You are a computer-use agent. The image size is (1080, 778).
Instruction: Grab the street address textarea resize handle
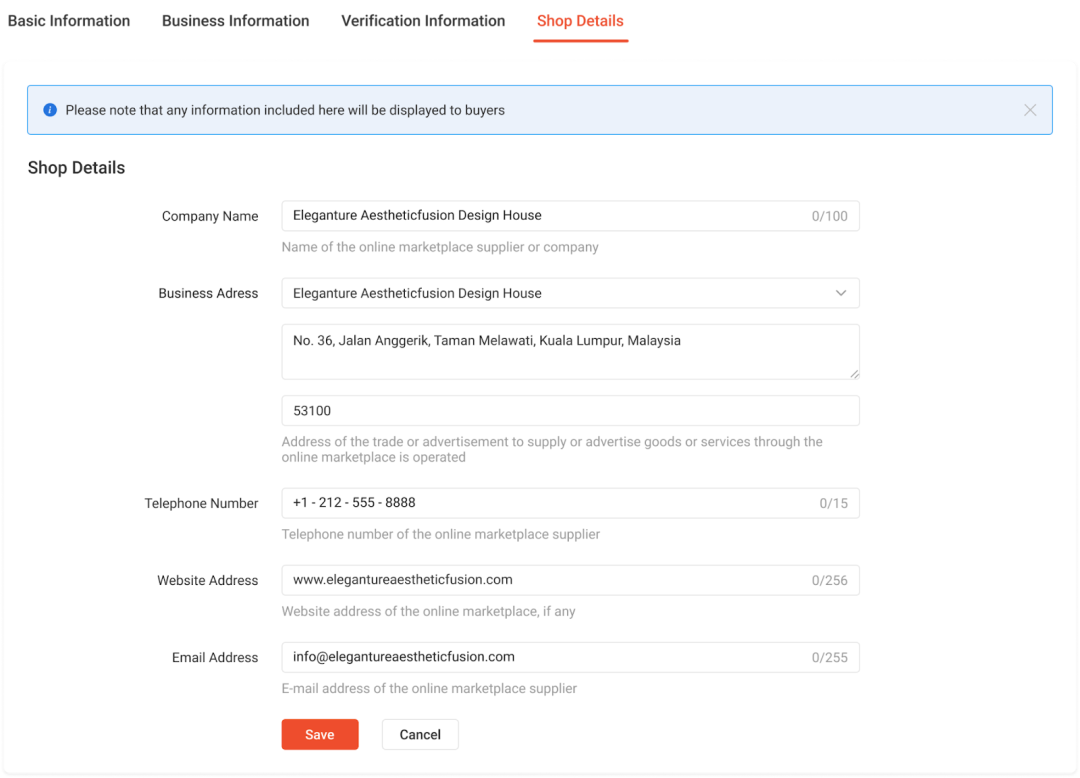(854, 374)
